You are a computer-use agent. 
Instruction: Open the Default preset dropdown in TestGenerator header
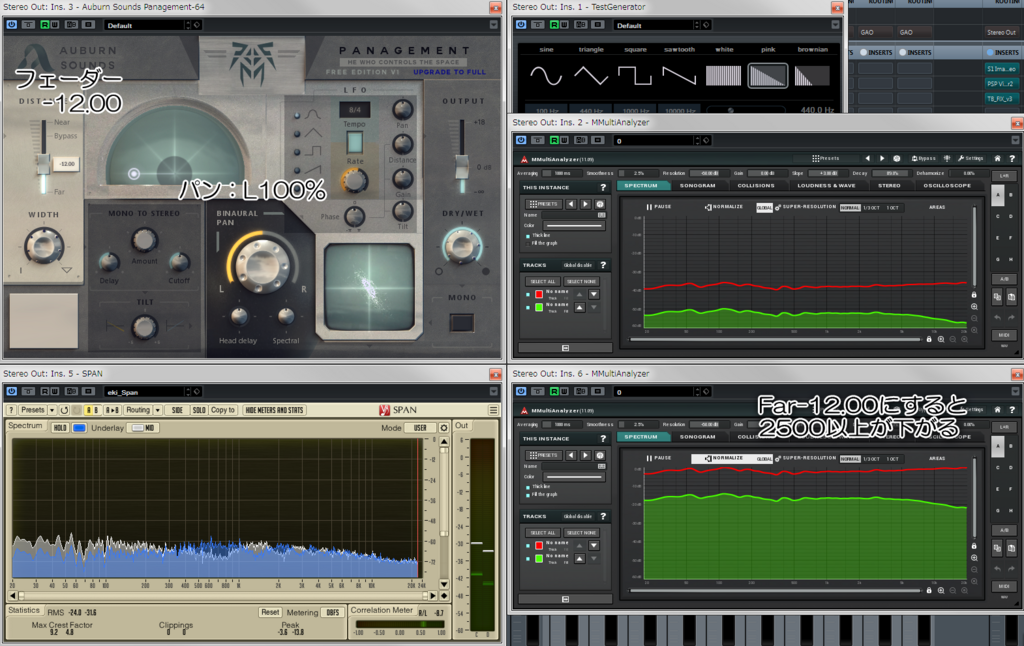[x=697, y=25]
